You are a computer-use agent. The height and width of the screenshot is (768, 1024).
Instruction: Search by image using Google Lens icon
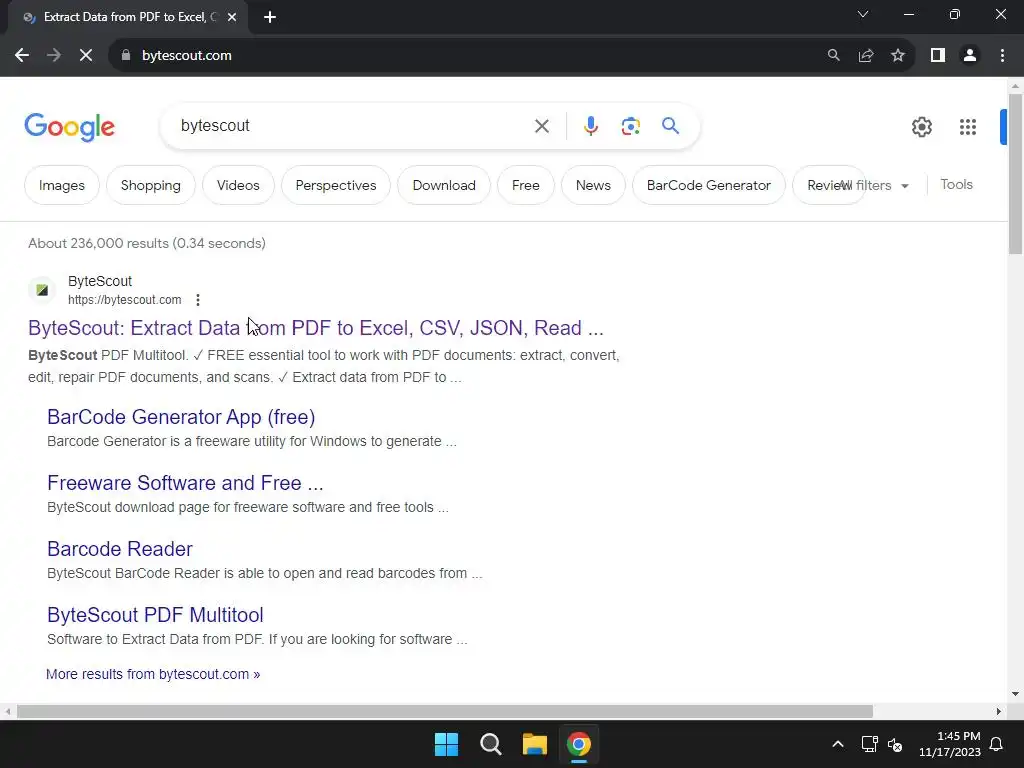click(x=630, y=126)
